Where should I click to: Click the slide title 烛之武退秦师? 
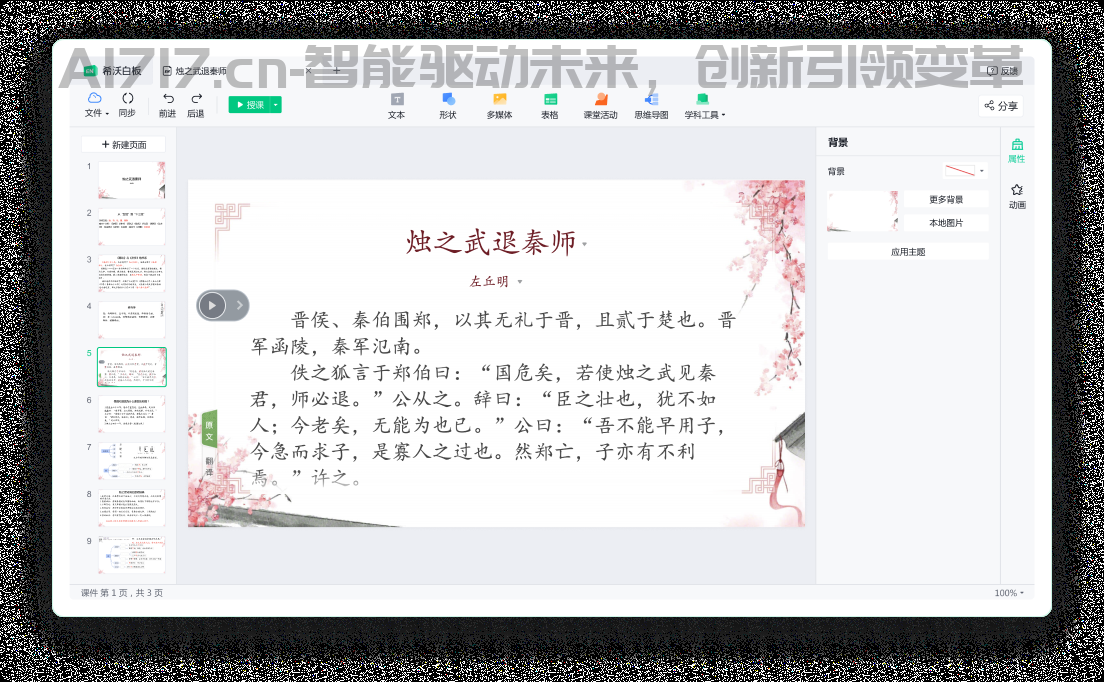pos(491,242)
